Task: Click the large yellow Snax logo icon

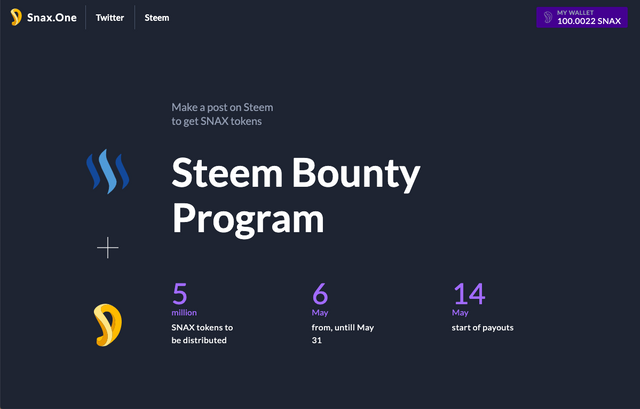Action: click(108, 325)
